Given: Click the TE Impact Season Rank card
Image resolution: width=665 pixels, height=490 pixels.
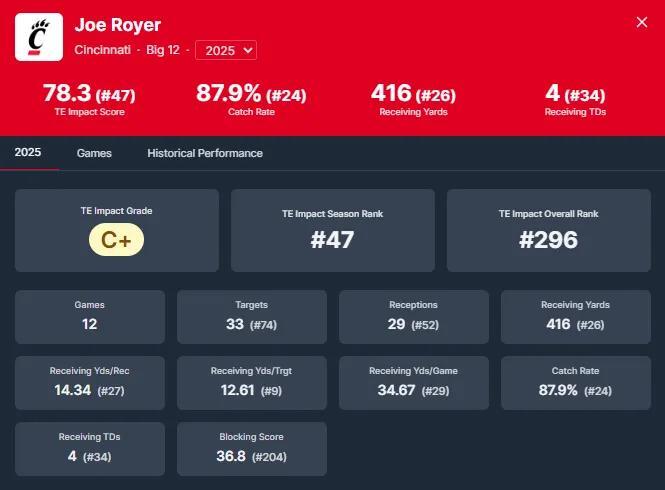Looking at the screenshot, I should (332, 230).
